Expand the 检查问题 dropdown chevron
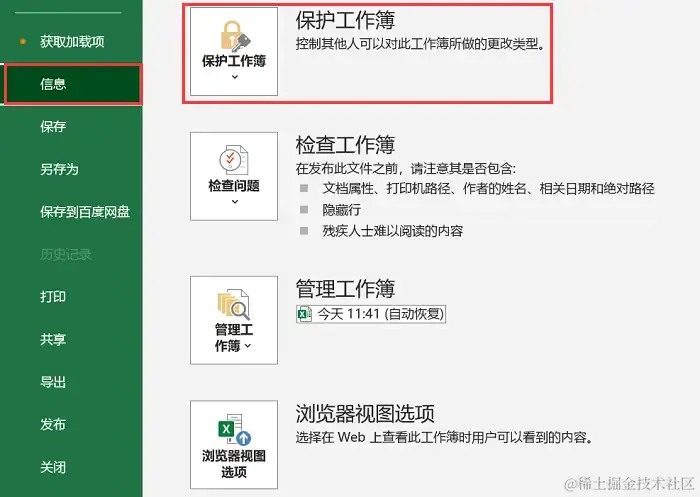This screenshot has height=497, width=700. tap(235, 202)
